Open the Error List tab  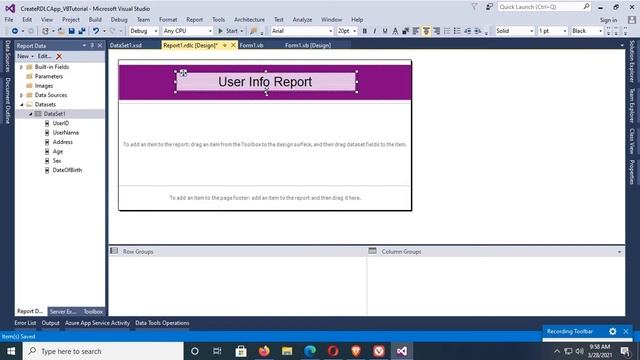(25, 323)
